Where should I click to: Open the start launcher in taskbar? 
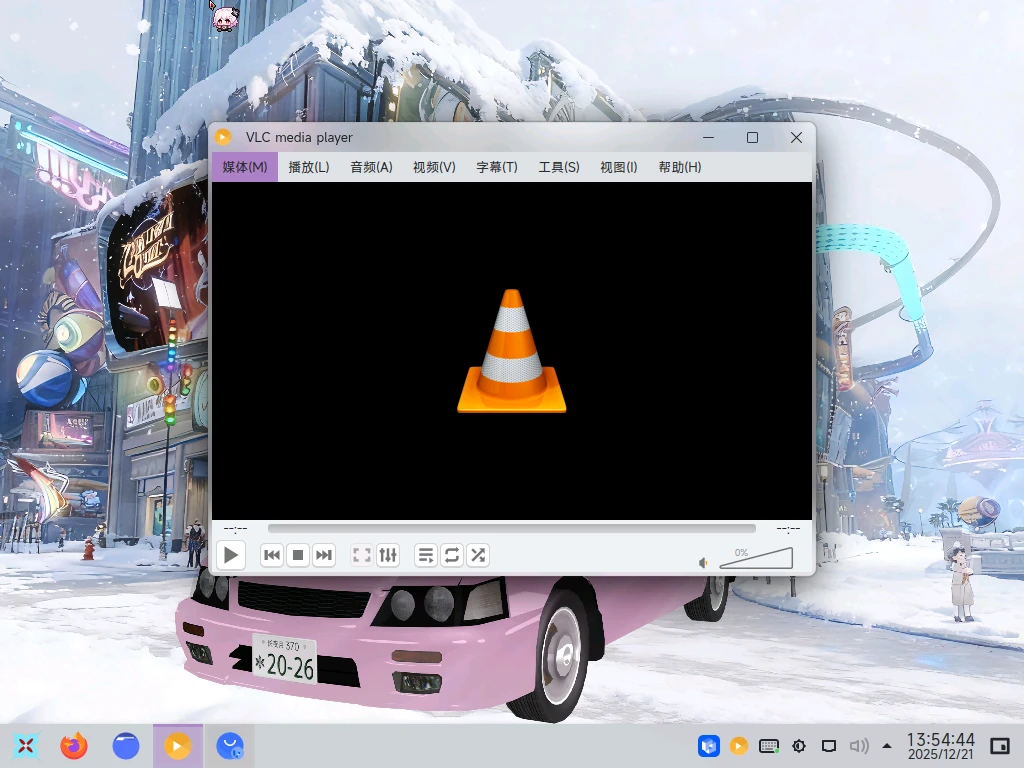pyautogui.click(x=25, y=746)
